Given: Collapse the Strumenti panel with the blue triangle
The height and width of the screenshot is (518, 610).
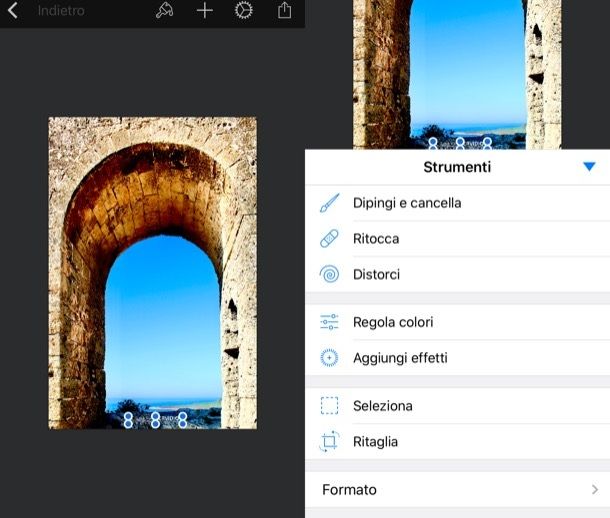Looking at the screenshot, I should pyautogui.click(x=589, y=167).
